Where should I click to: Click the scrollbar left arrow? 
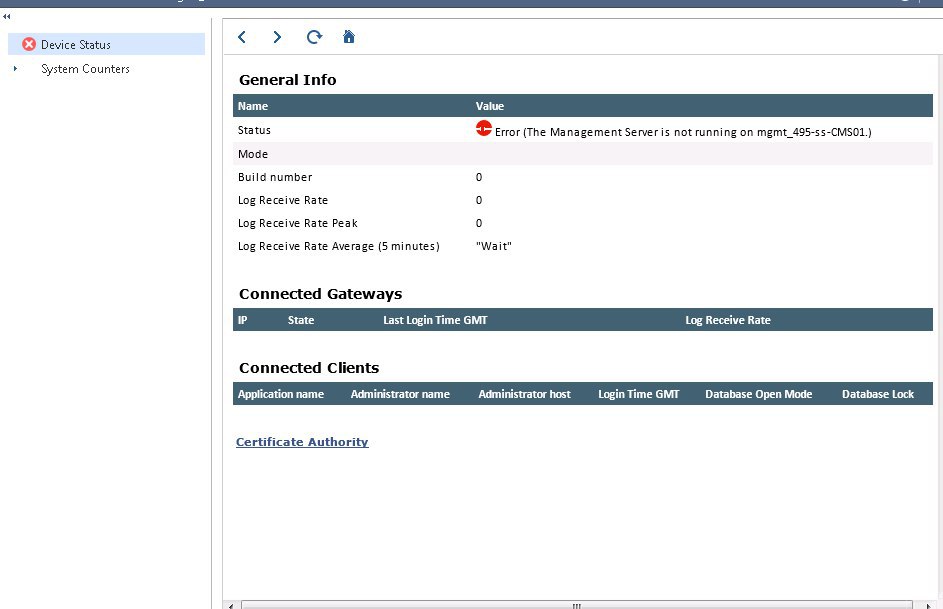click(x=231, y=605)
